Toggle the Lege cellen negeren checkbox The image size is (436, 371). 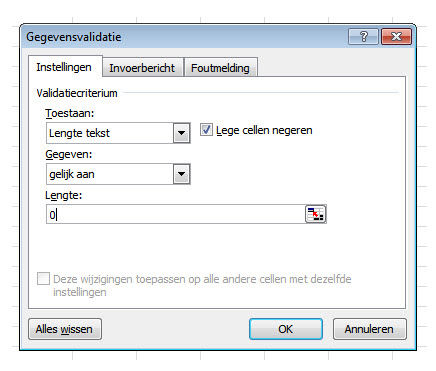point(206,130)
